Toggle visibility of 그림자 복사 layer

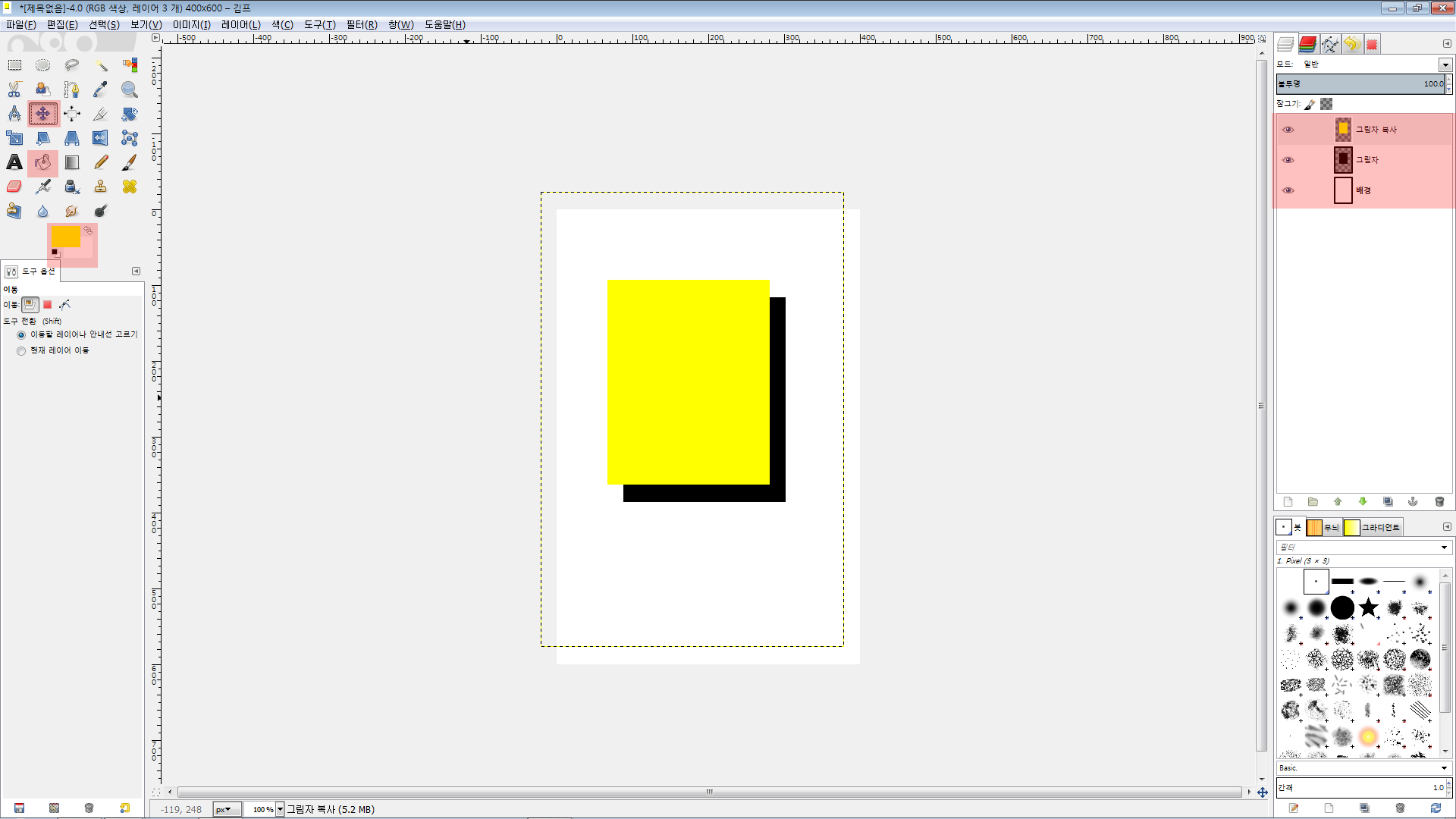pos(1288,130)
